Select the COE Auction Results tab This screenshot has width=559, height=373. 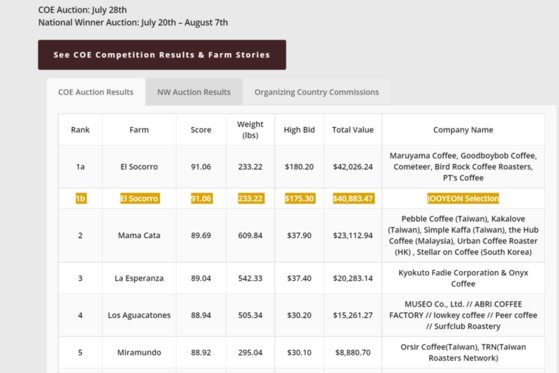point(96,92)
